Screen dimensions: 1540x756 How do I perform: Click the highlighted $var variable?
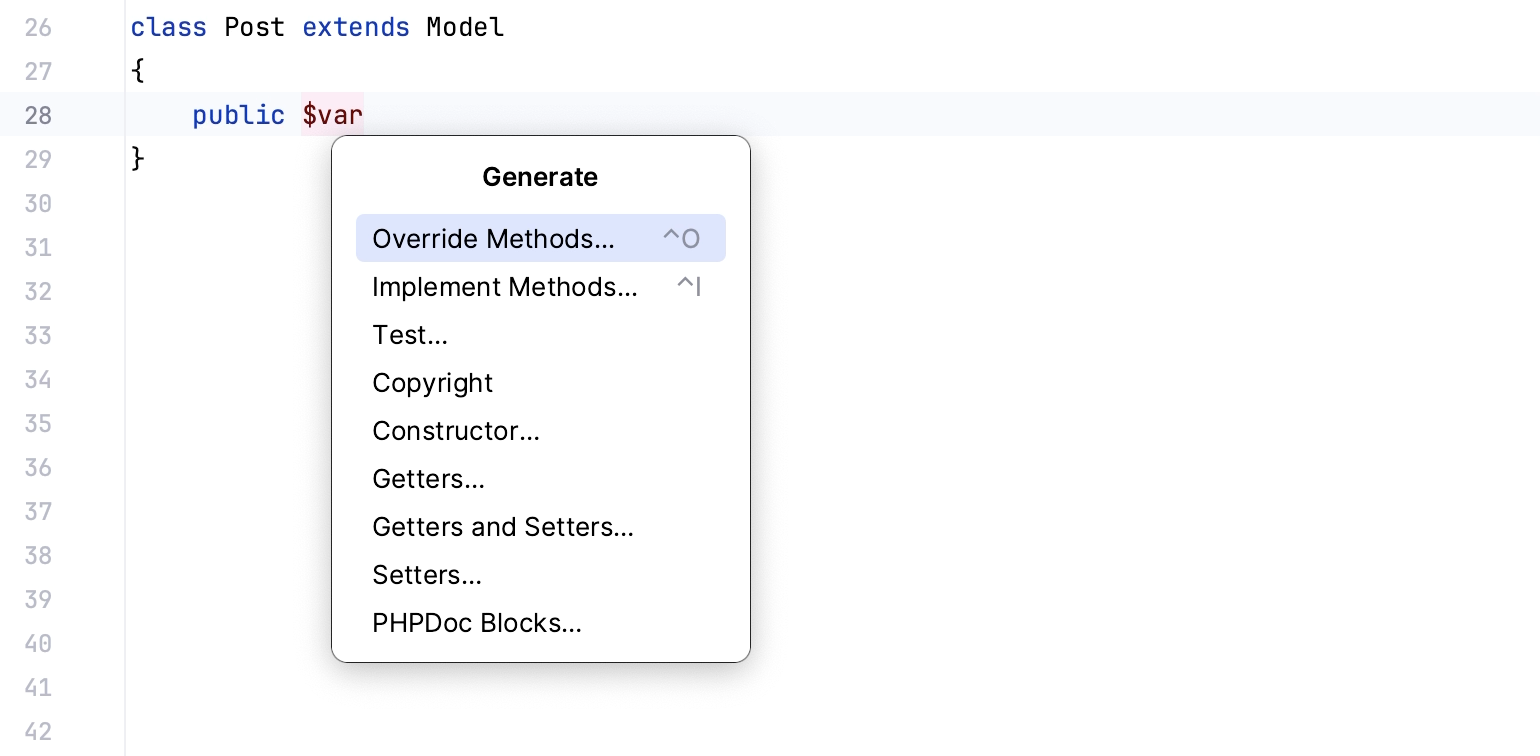tap(332, 115)
